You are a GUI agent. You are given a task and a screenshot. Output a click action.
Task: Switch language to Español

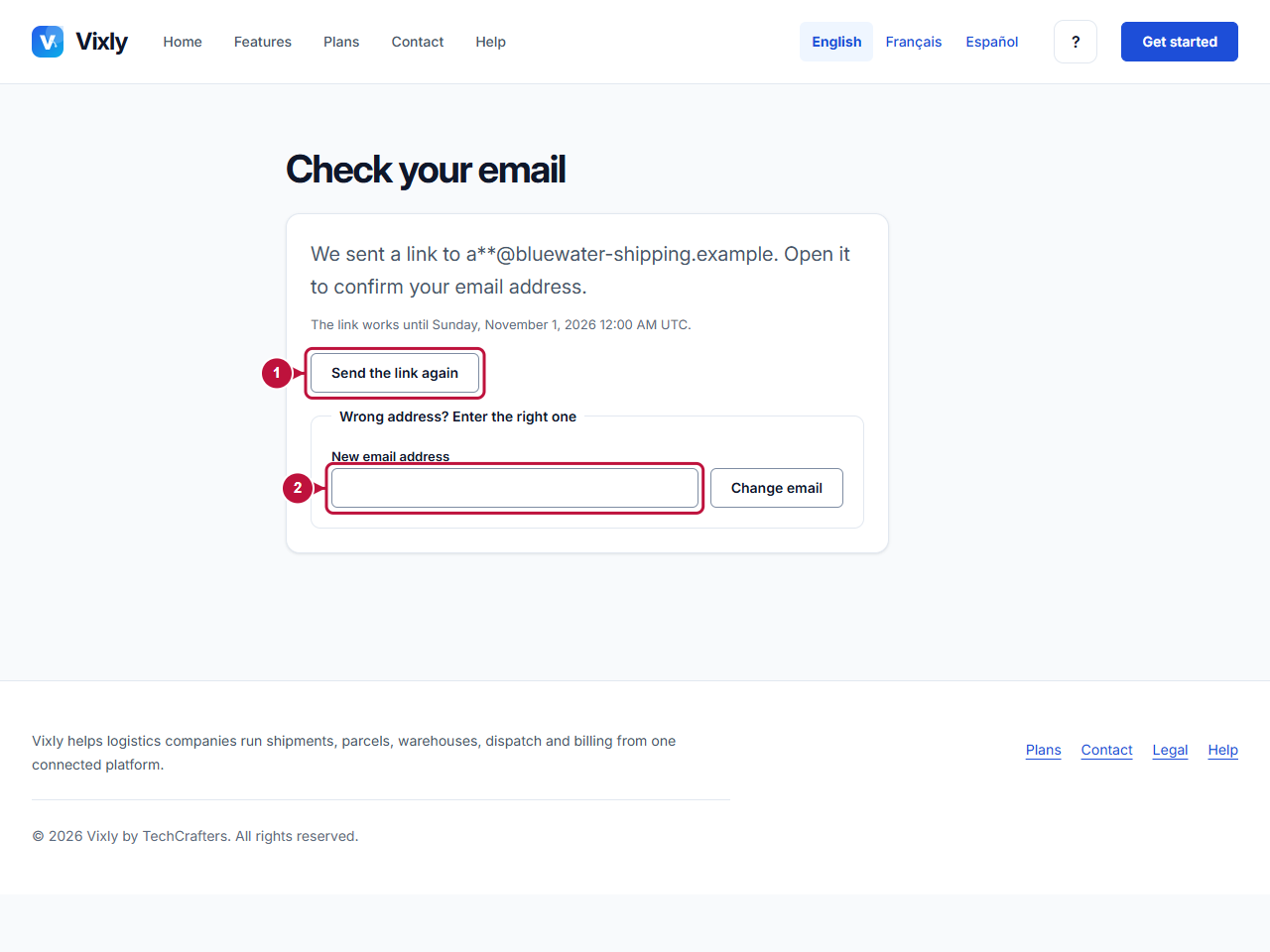pyautogui.click(x=992, y=42)
